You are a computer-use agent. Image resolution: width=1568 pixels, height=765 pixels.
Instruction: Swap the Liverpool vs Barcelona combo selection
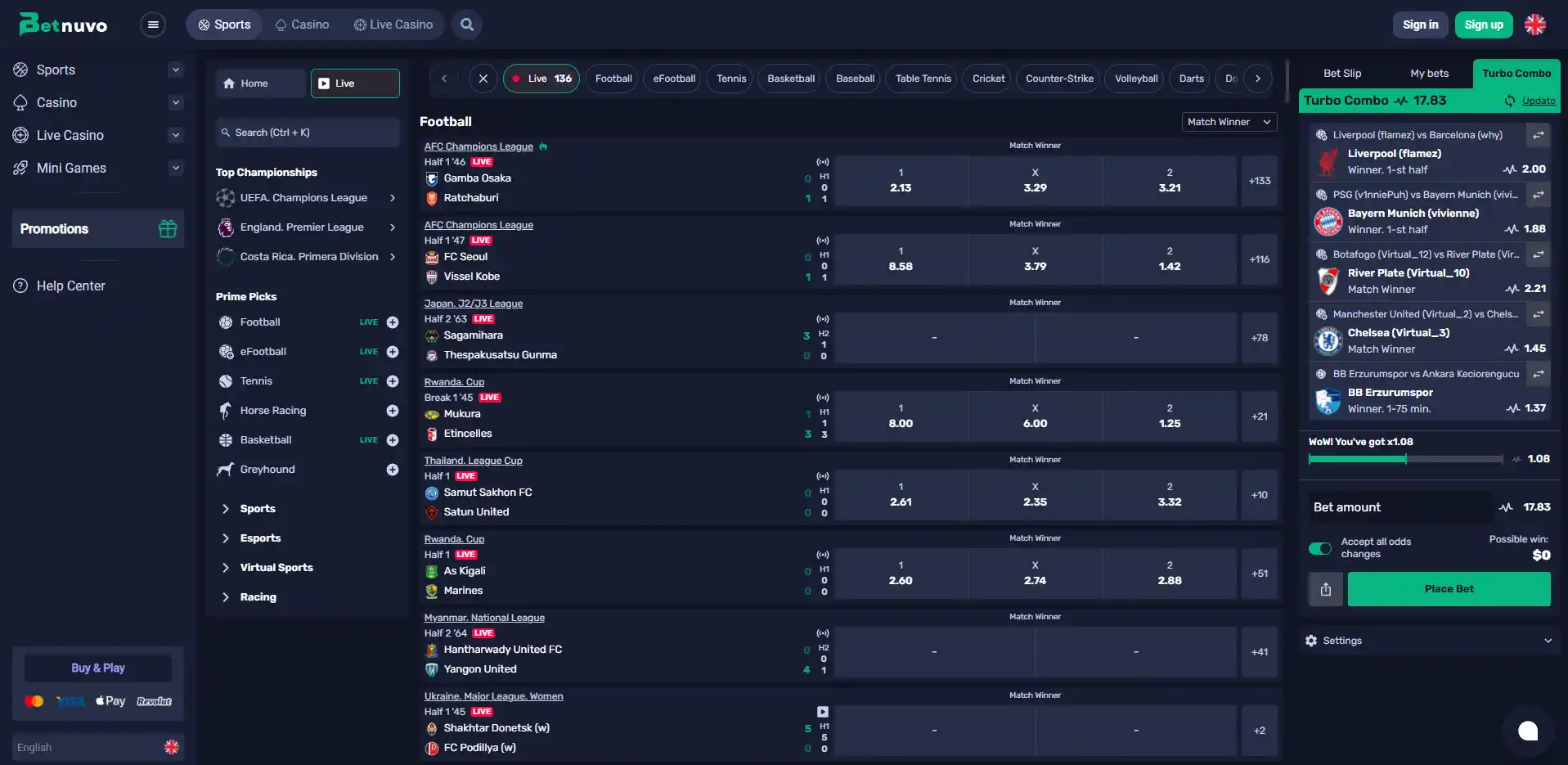click(x=1539, y=135)
